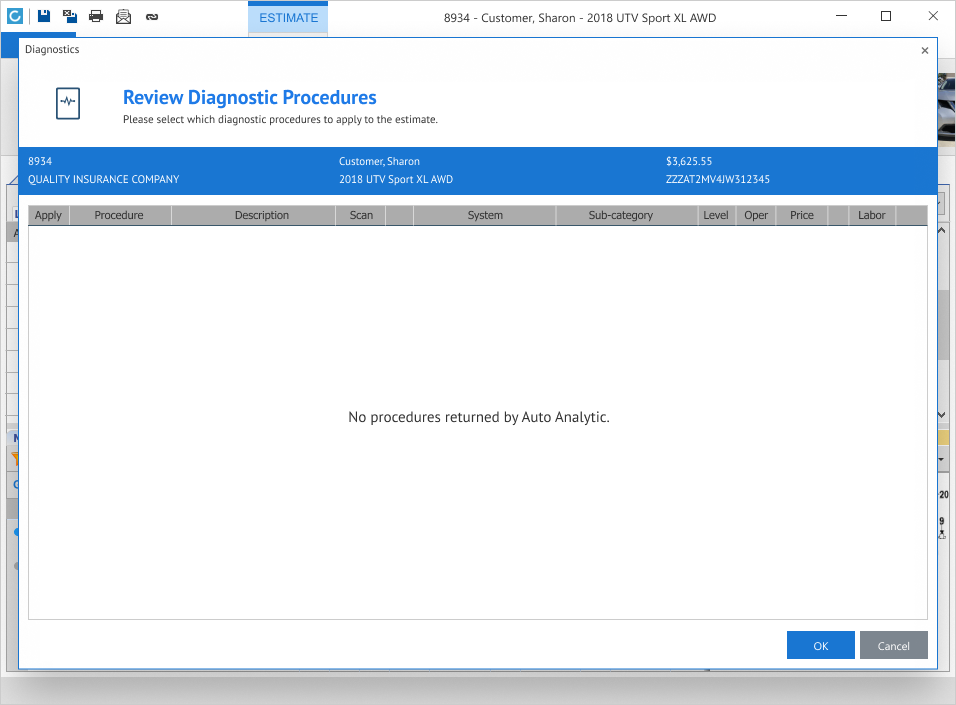Click the application logo icon in title bar
This screenshot has height=705, width=956.
(x=15, y=16)
